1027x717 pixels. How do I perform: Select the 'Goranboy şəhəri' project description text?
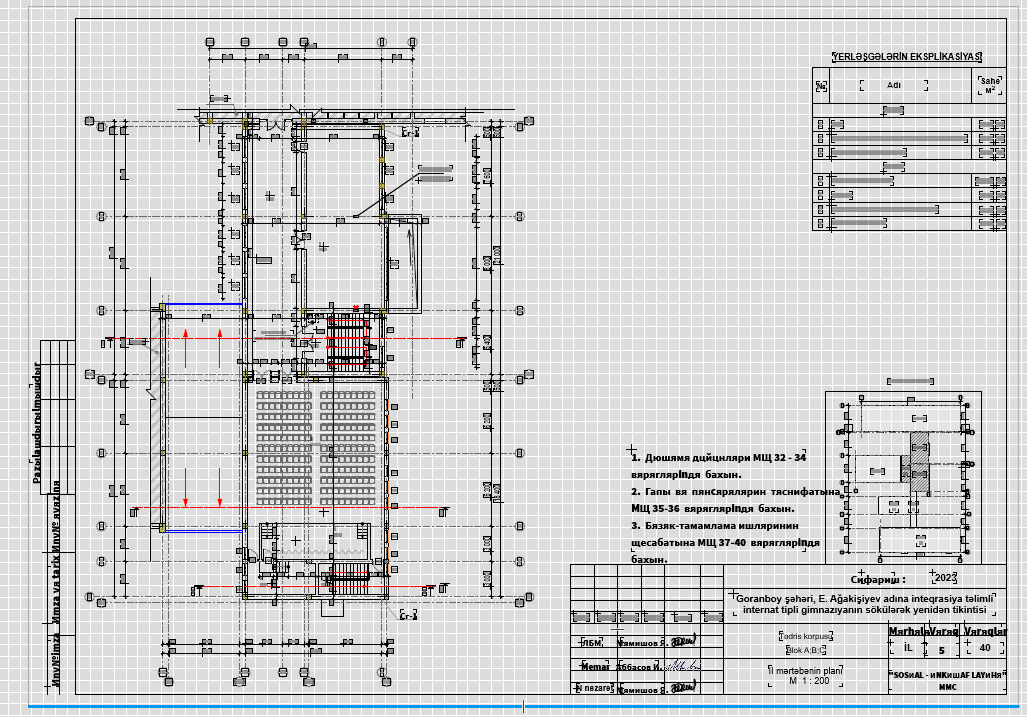(x=861, y=603)
